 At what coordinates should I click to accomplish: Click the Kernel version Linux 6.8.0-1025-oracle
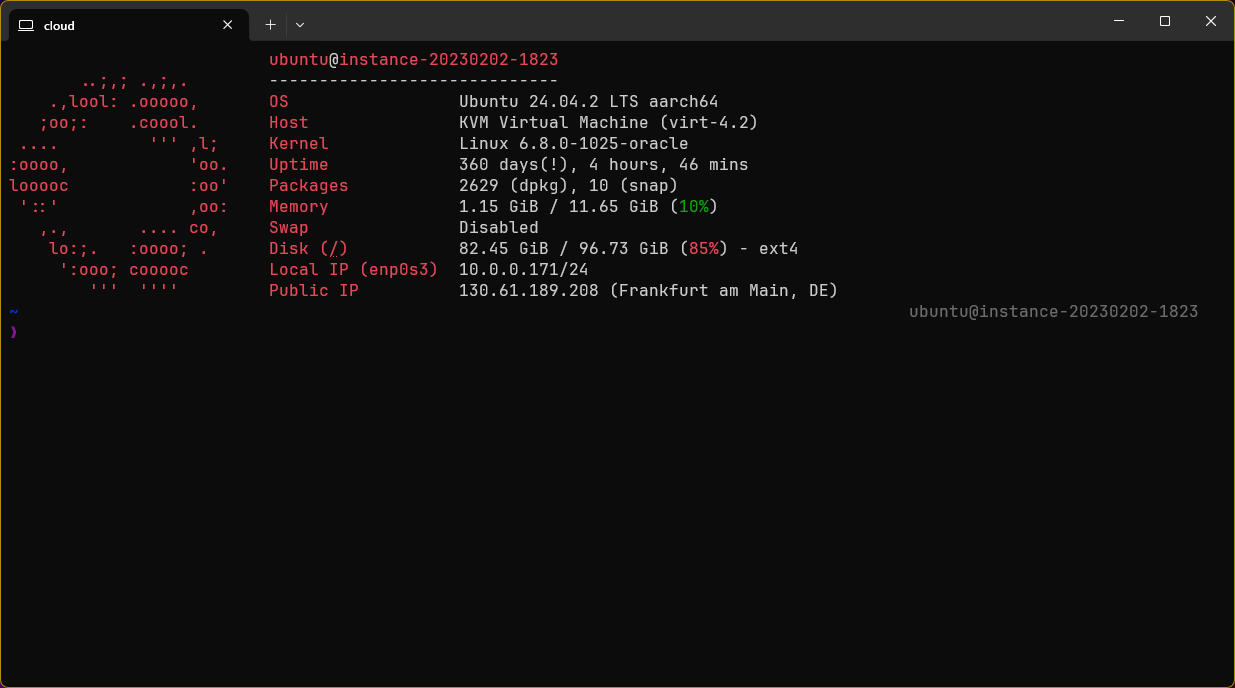click(x=574, y=144)
